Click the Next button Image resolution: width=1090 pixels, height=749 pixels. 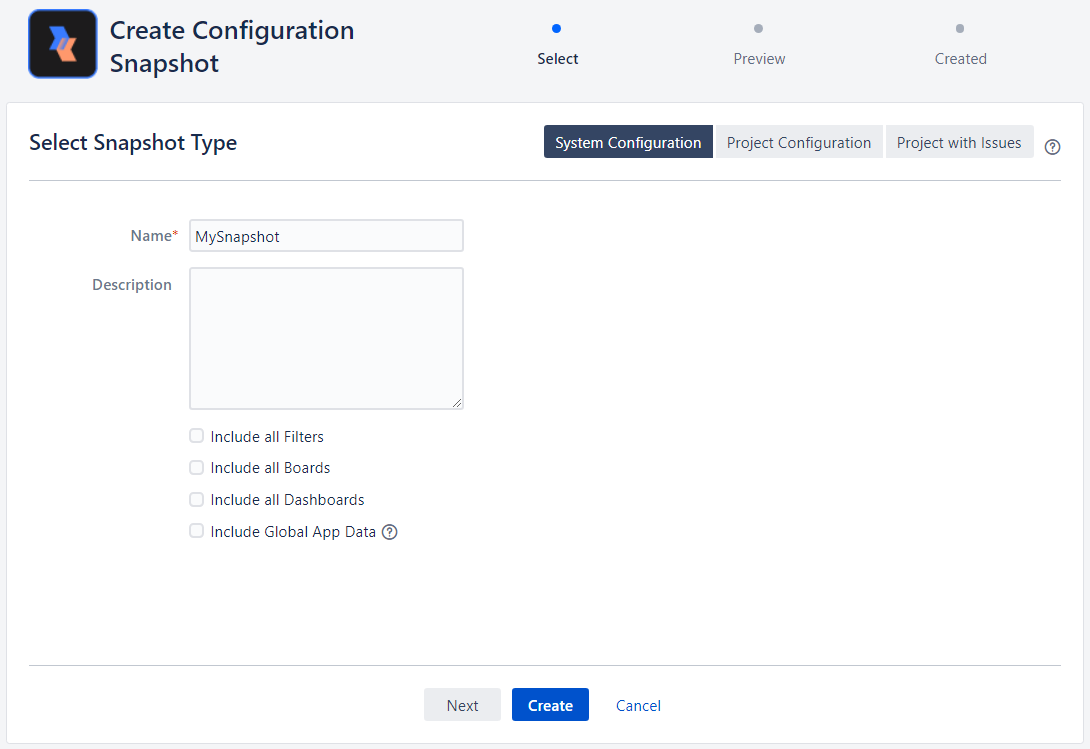pos(462,705)
